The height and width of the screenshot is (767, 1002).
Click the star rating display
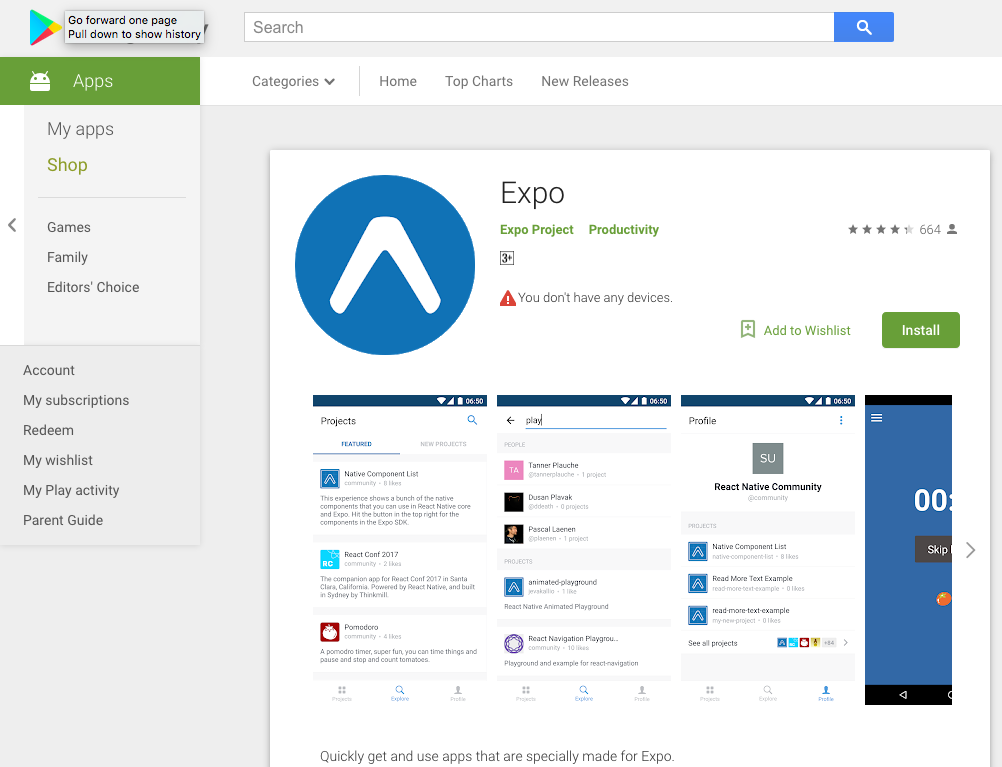tap(881, 229)
